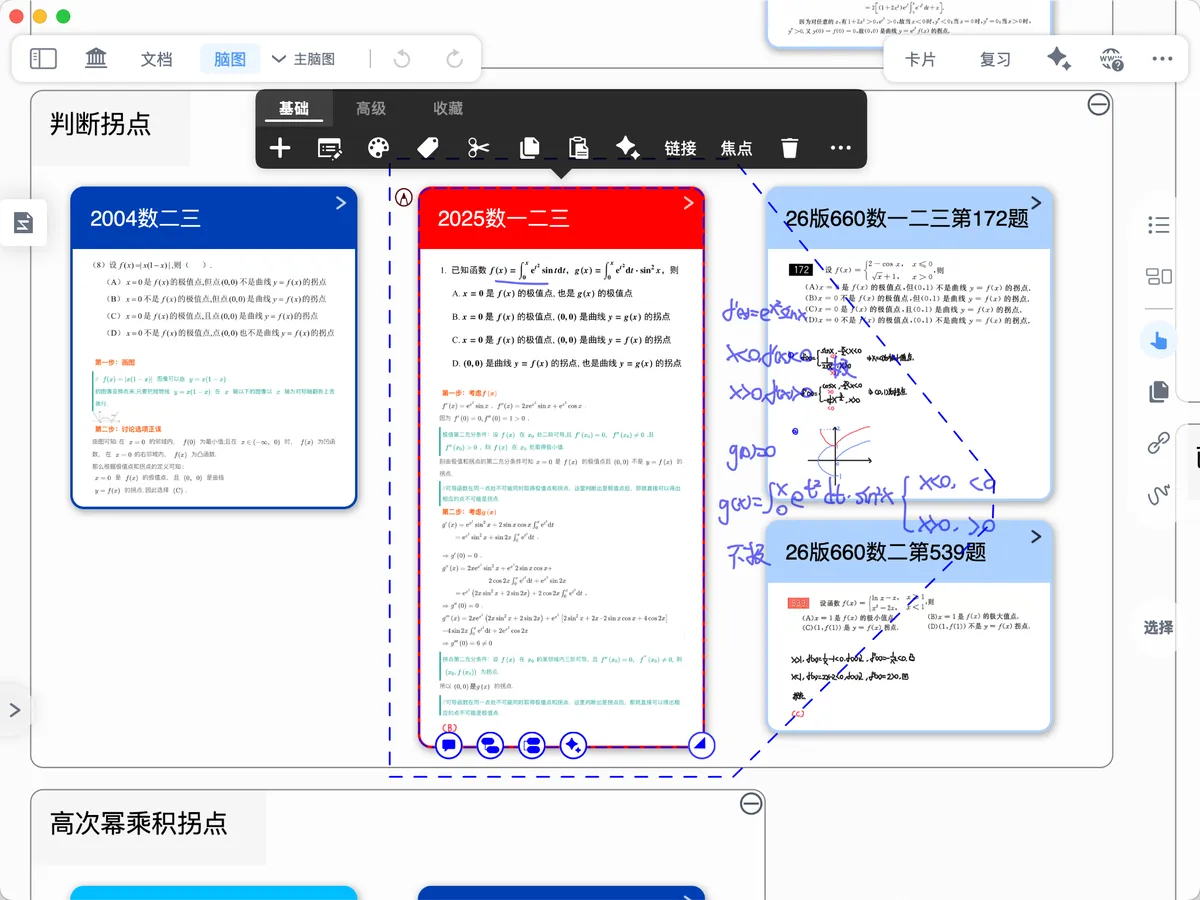Click the 2025数一二三 red card header

pyautogui.click(x=561, y=218)
